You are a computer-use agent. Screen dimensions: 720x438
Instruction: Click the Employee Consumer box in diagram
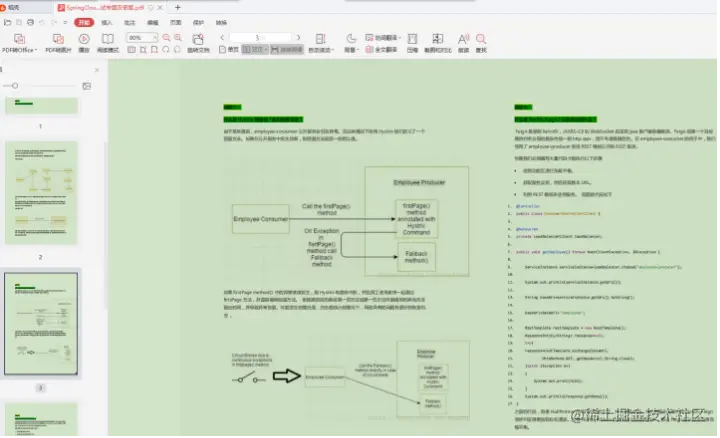[260, 219]
